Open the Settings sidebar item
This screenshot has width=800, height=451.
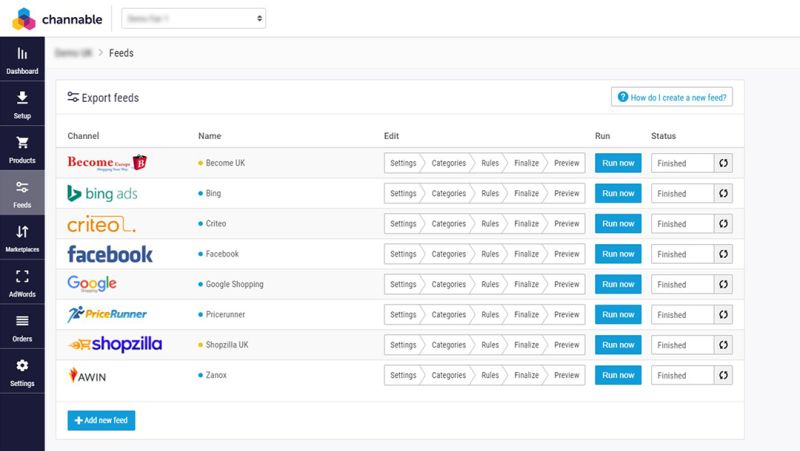[22, 371]
